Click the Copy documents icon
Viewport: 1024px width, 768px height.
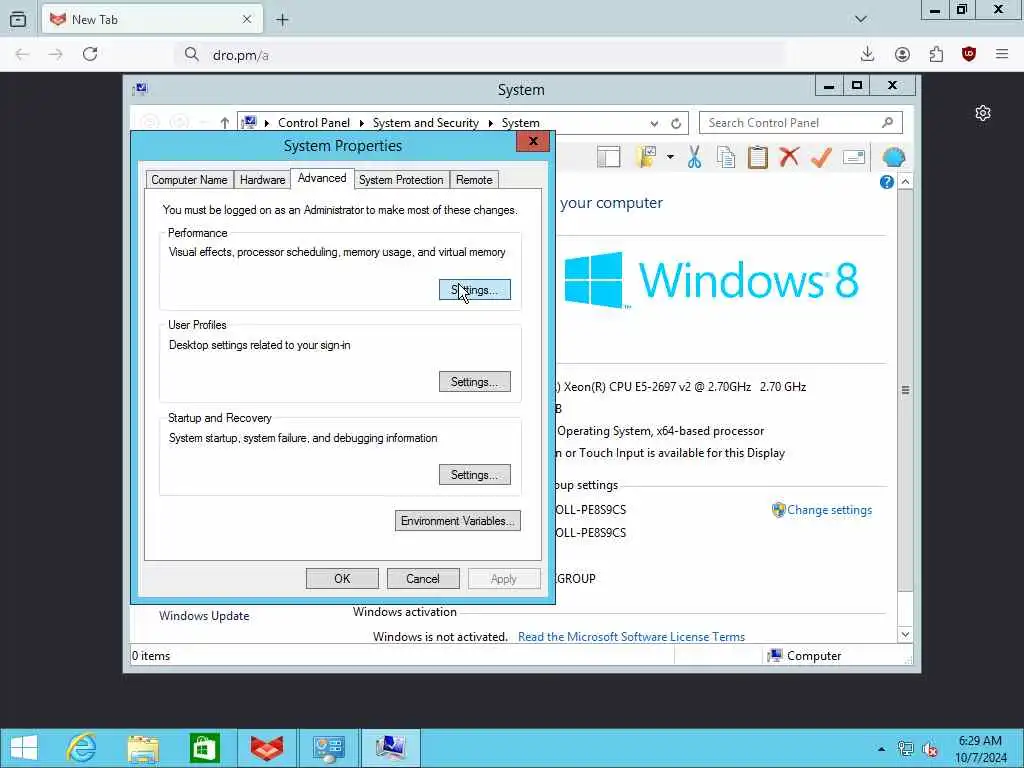click(x=726, y=157)
